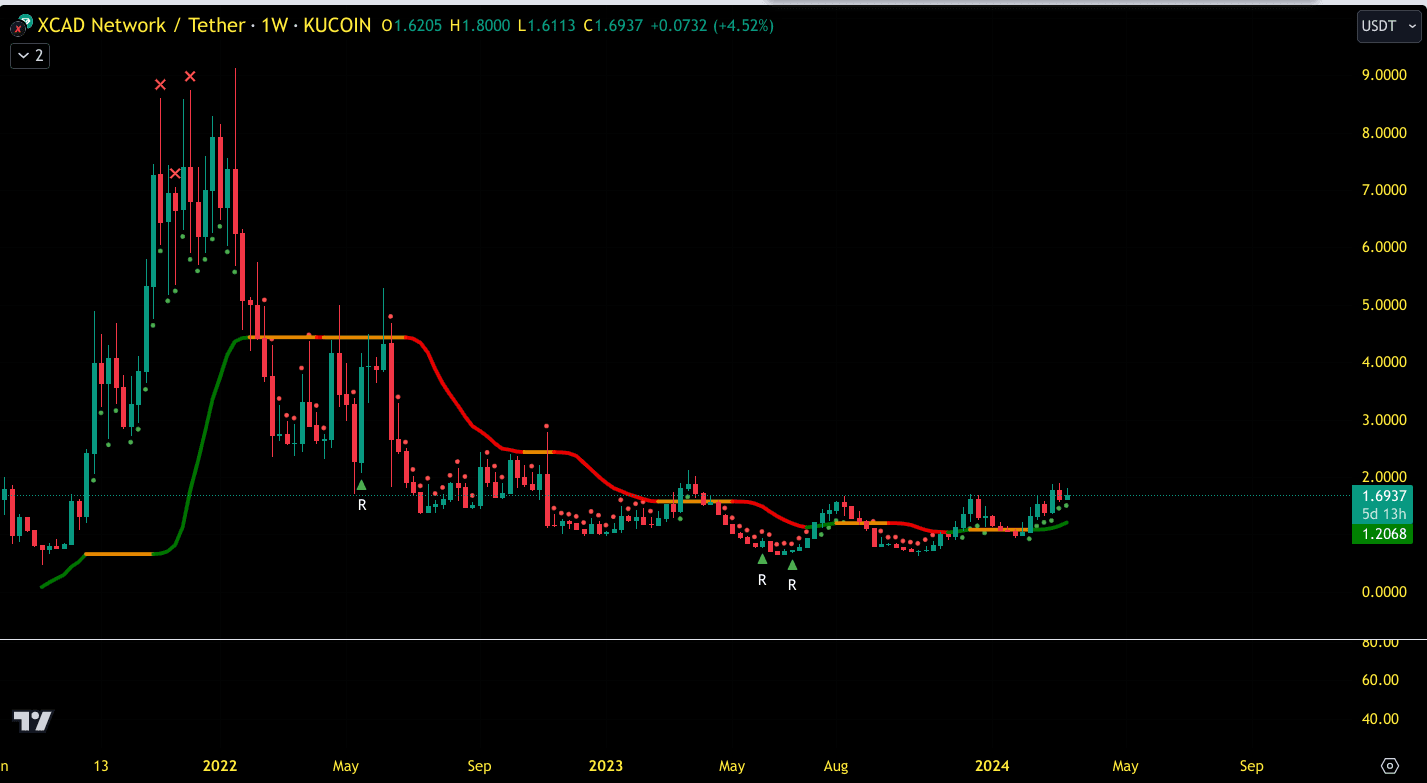This screenshot has width=1427, height=783.
Task: Open the time axis settings gear icon
Action: (1389, 766)
